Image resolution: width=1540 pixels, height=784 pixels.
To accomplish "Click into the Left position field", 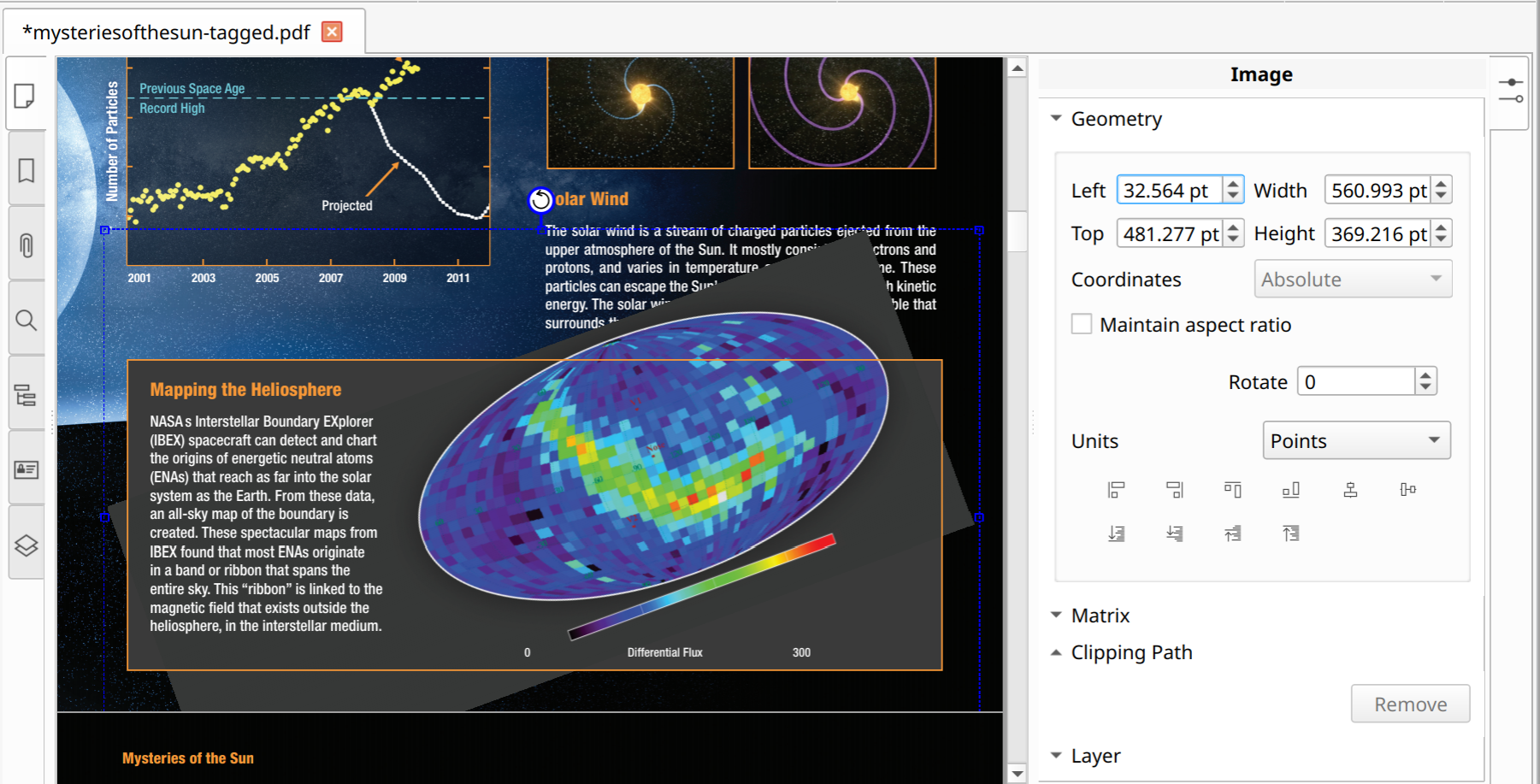I will 1169,190.
